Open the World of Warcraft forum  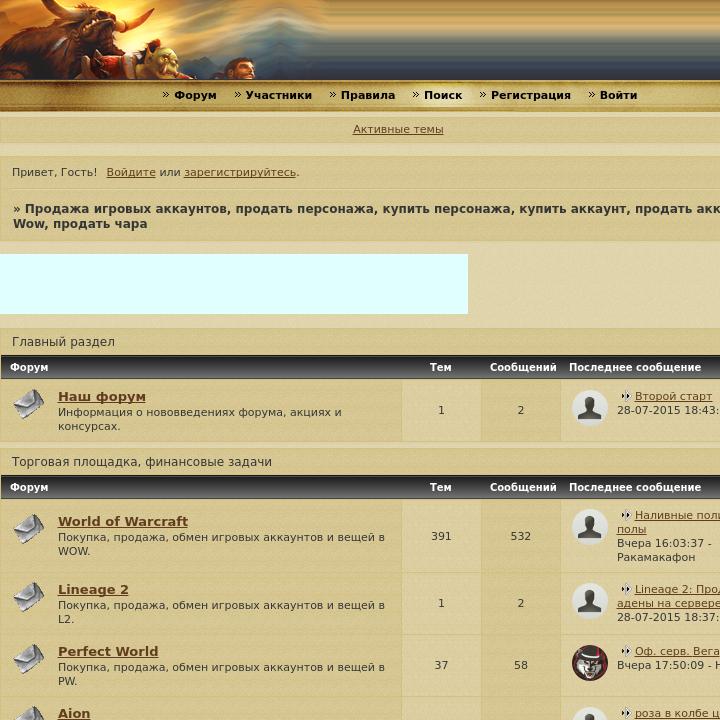point(123,521)
